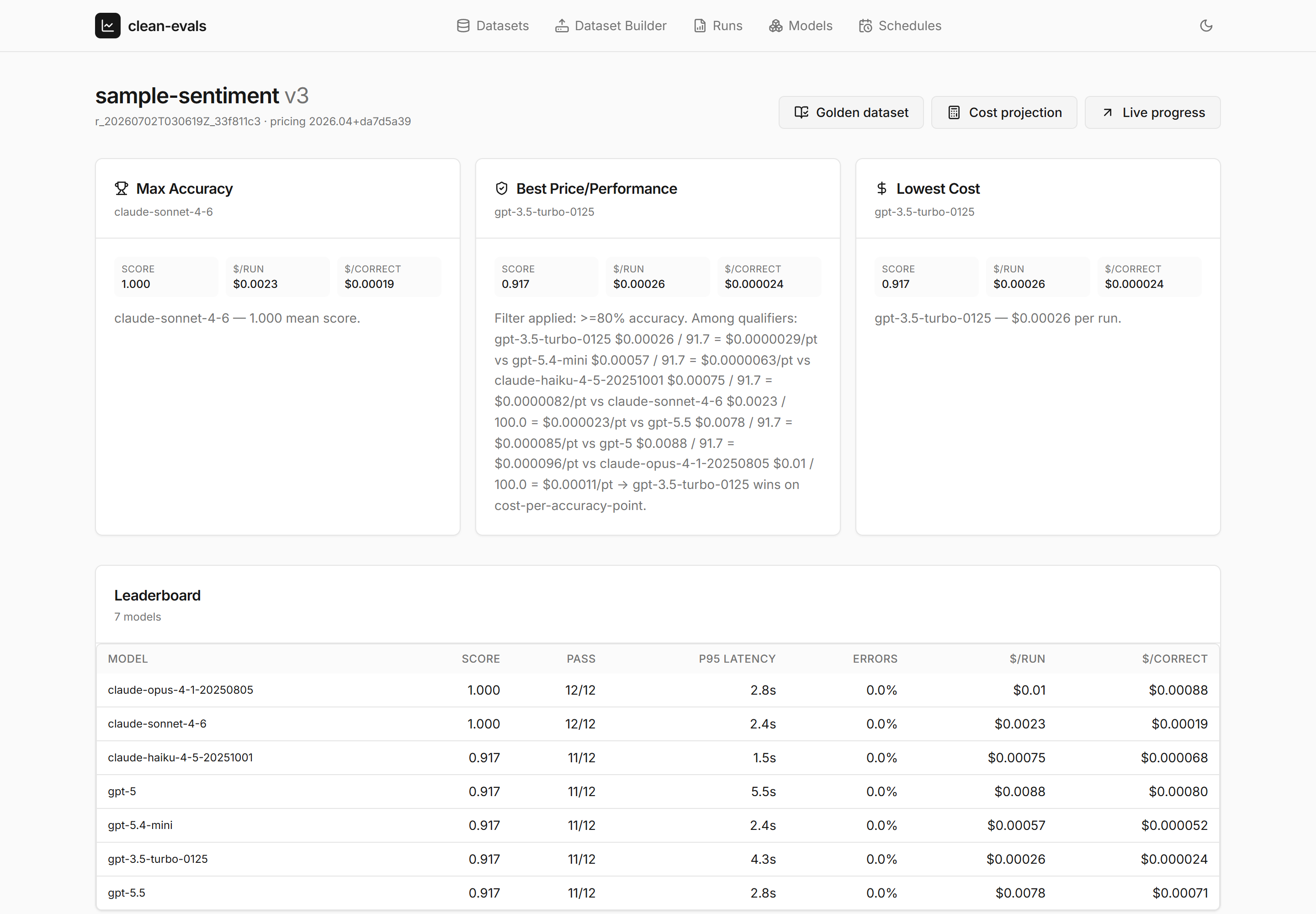The height and width of the screenshot is (914, 1316).
Task: Click the Filter applied explanation paragraph
Action: pos(657,412)
